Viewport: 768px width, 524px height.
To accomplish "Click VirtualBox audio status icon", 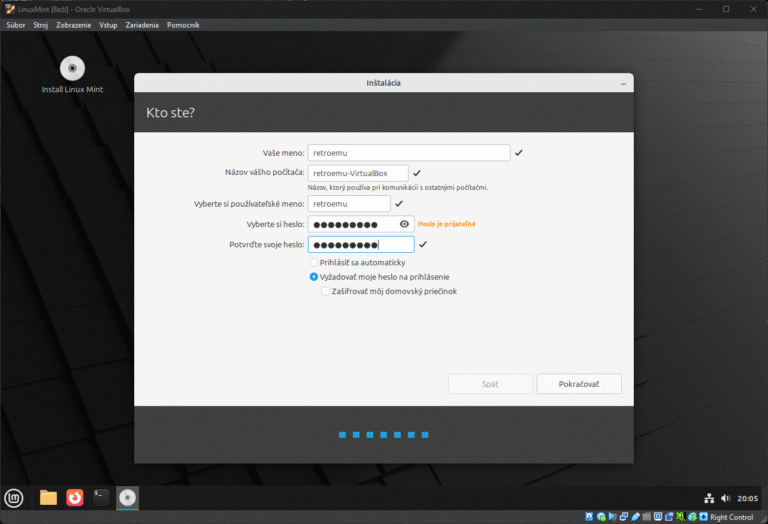I will click(x=612, y=517).
